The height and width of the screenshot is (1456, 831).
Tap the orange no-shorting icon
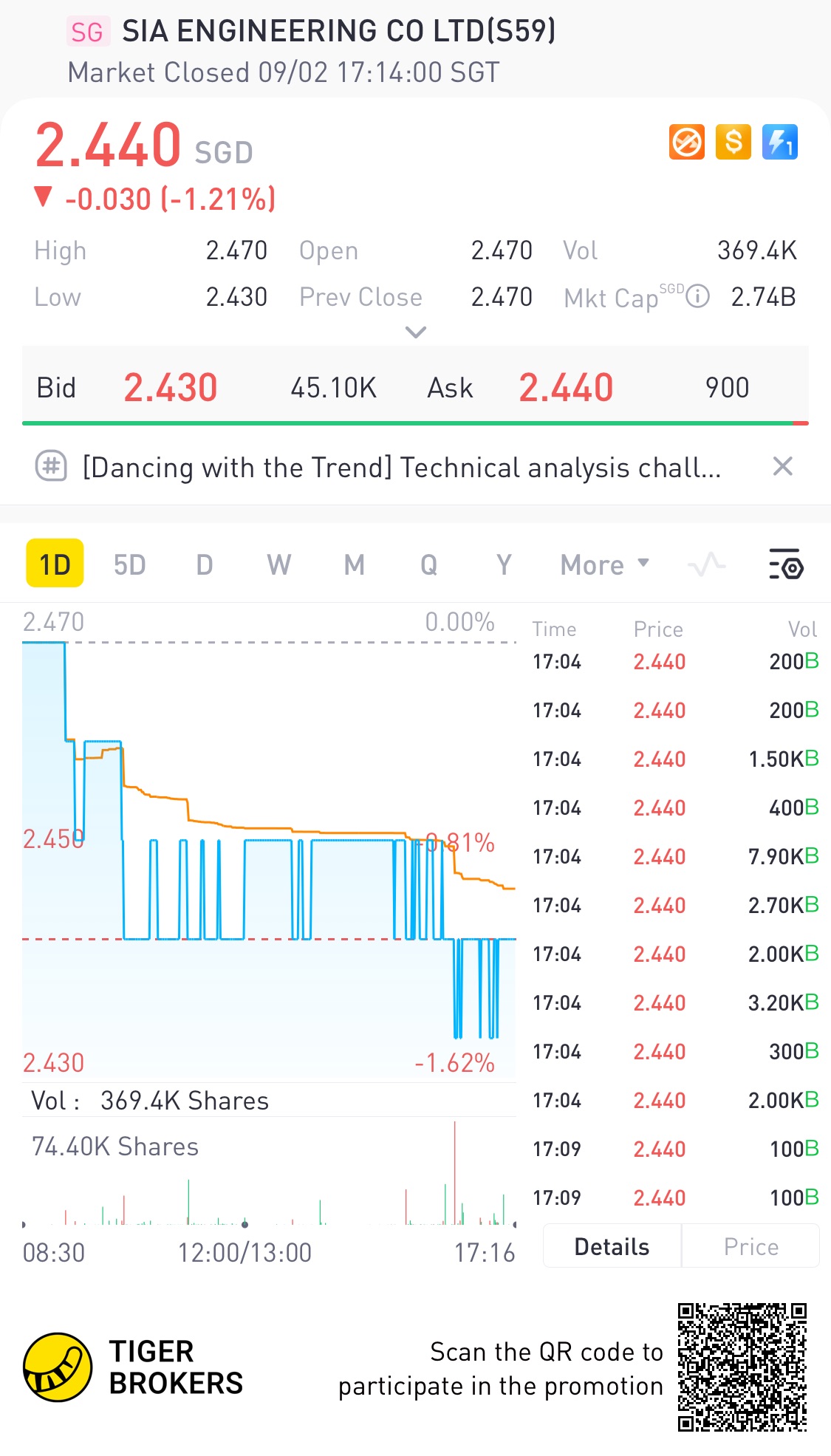coord(687,142)
